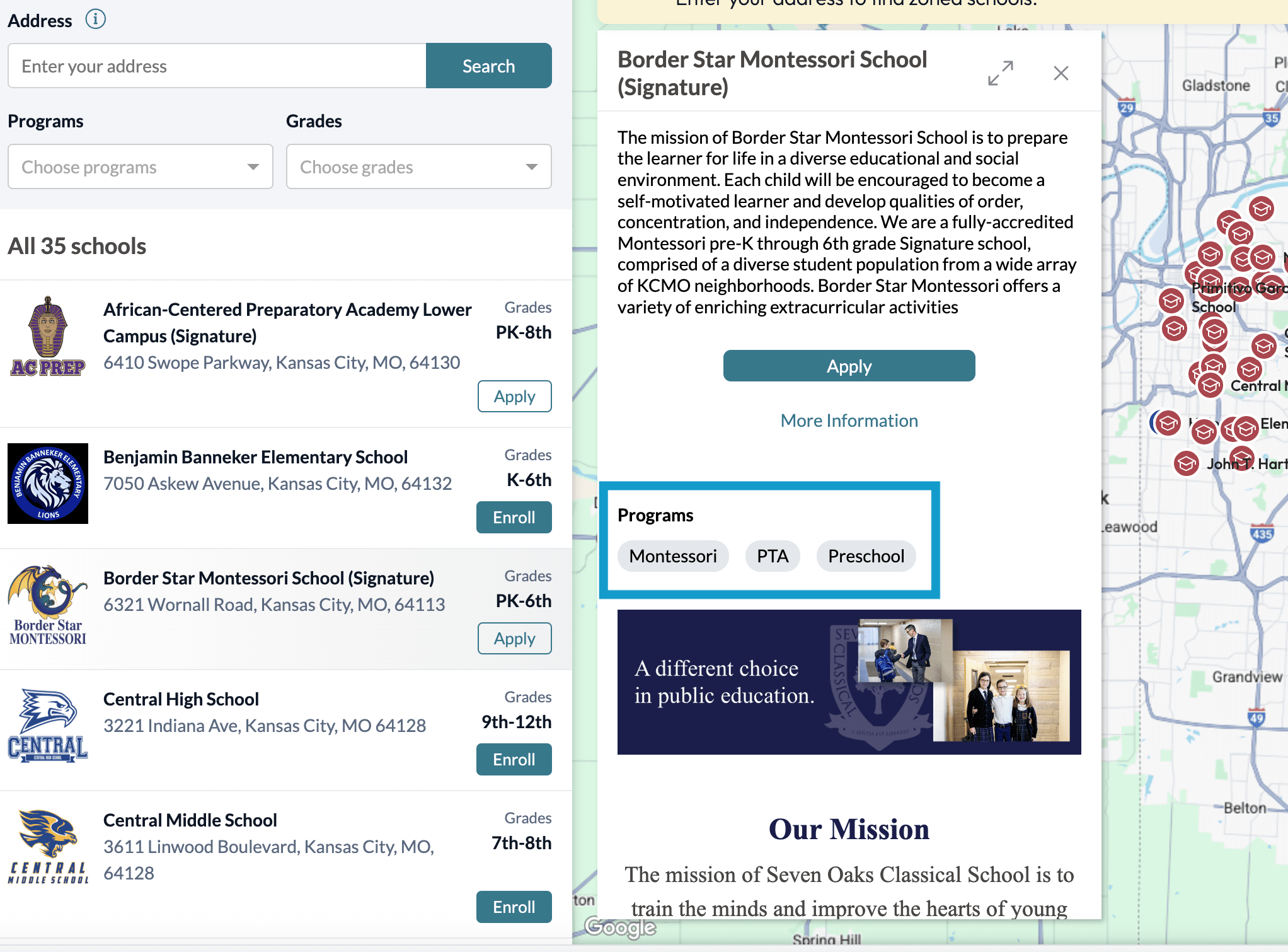Open the Choose programs dropdown
The height and width of the screenshot is (952, 1288).
tap(139, 166)
